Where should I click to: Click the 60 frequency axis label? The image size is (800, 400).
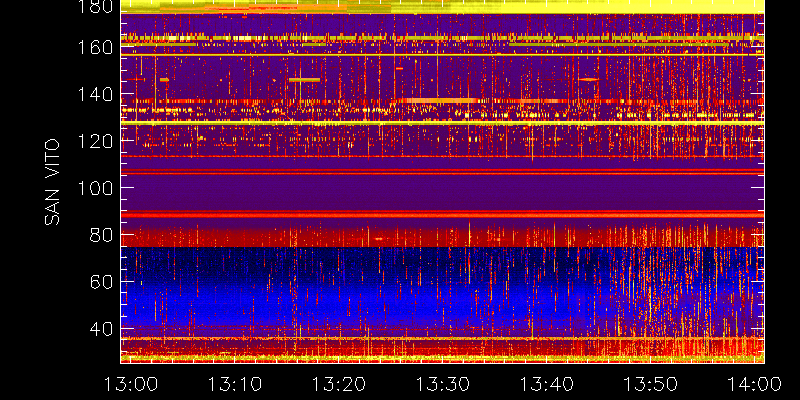102,282
